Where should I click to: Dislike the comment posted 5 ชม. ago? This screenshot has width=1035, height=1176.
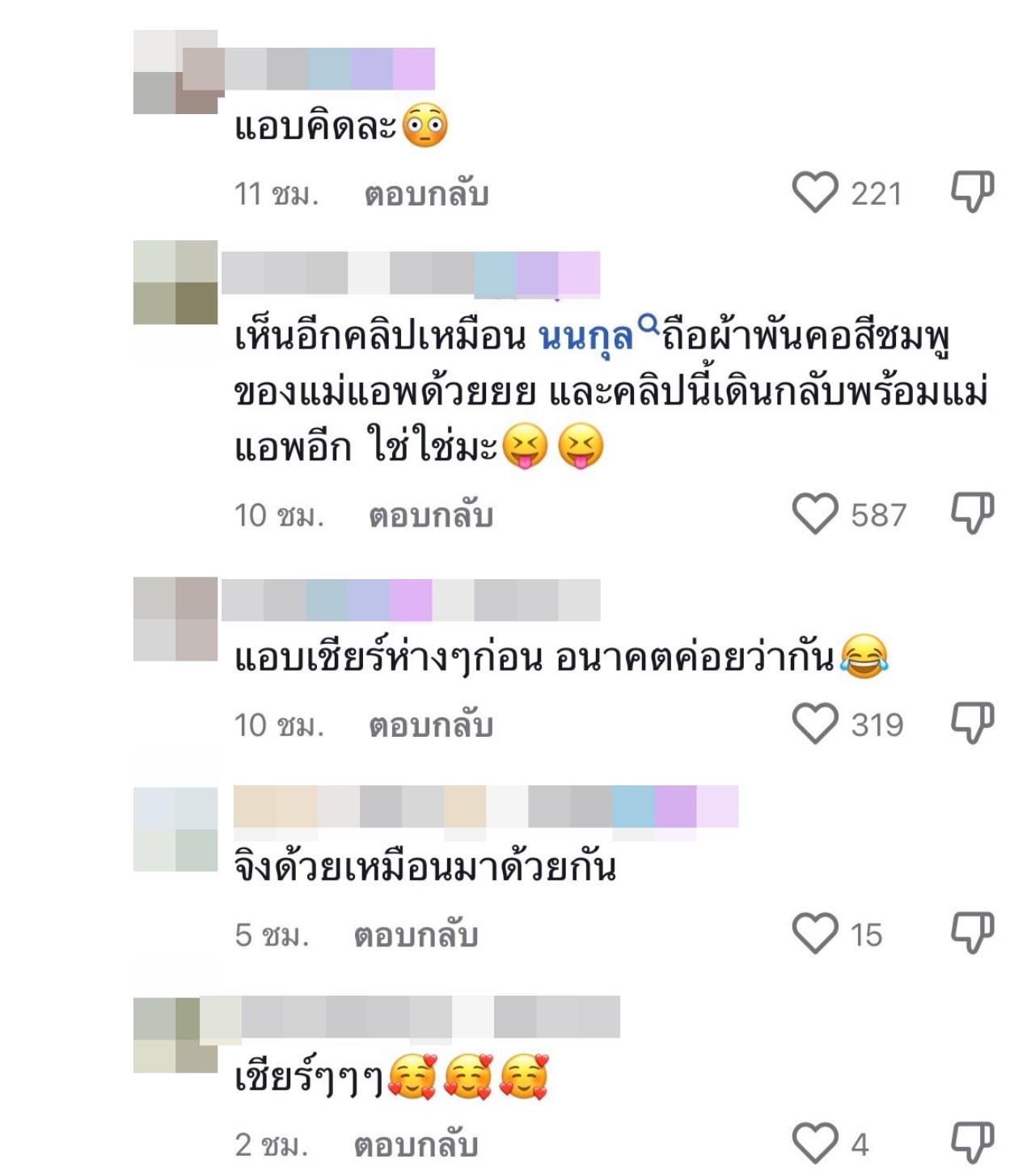[x=972, y=933]
